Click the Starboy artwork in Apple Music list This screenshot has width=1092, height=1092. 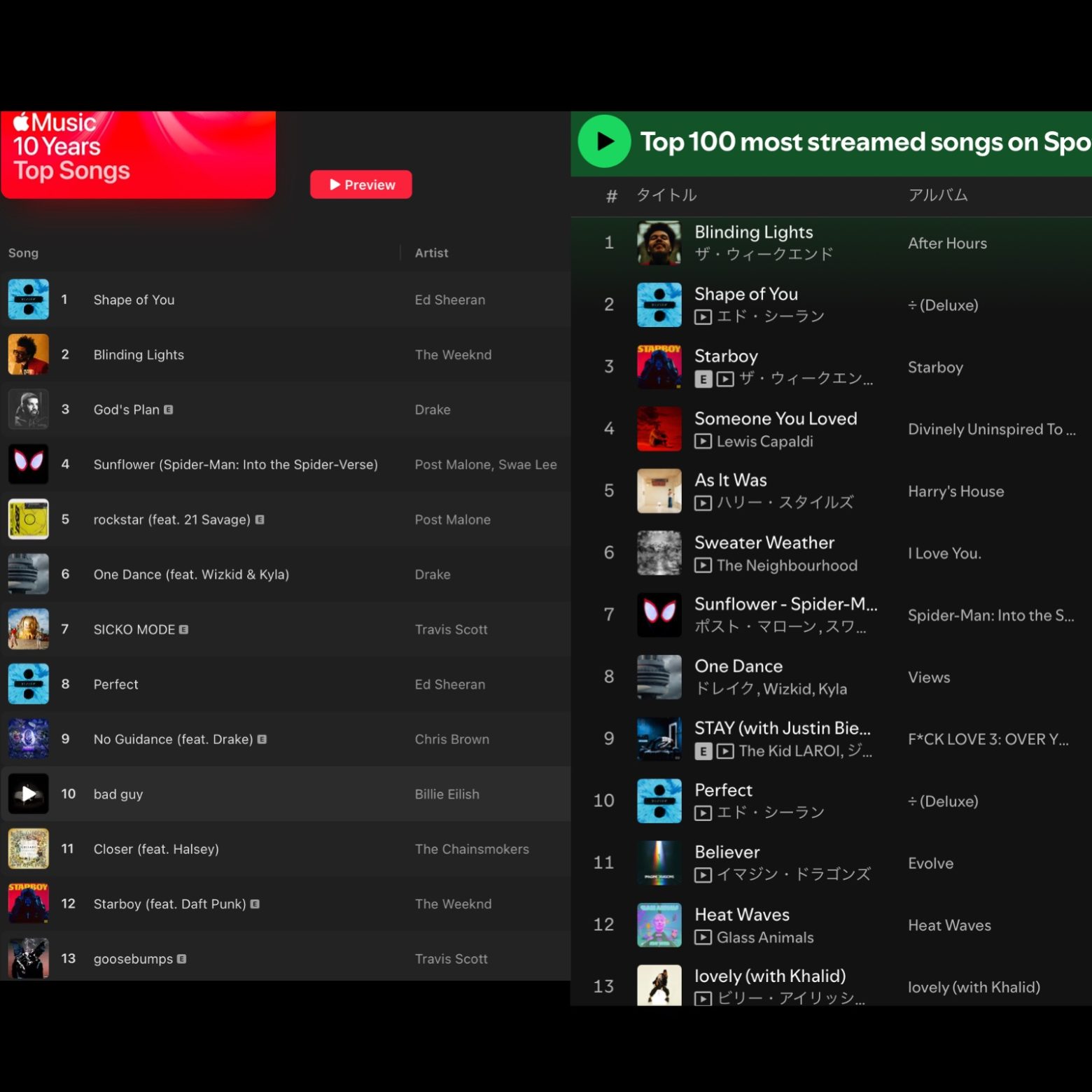(x=29, y=904)
